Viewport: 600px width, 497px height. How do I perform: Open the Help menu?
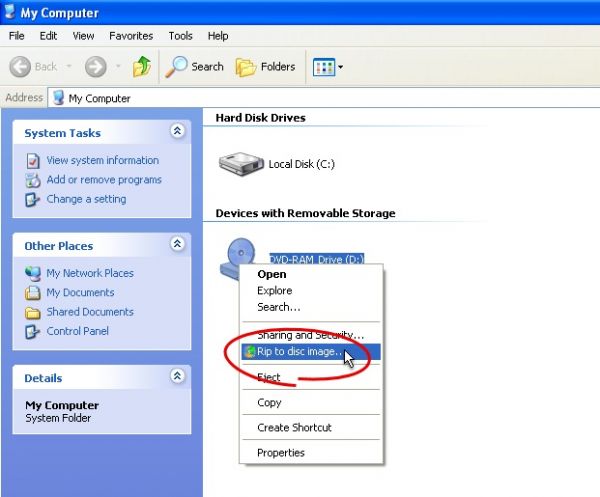218,36
